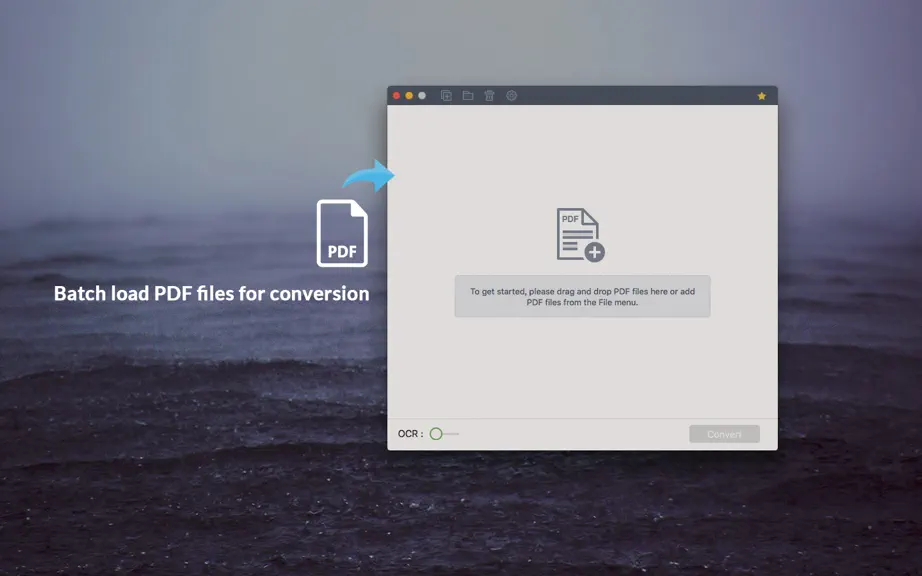Click the drag and drop instructions box

[582, 296]
